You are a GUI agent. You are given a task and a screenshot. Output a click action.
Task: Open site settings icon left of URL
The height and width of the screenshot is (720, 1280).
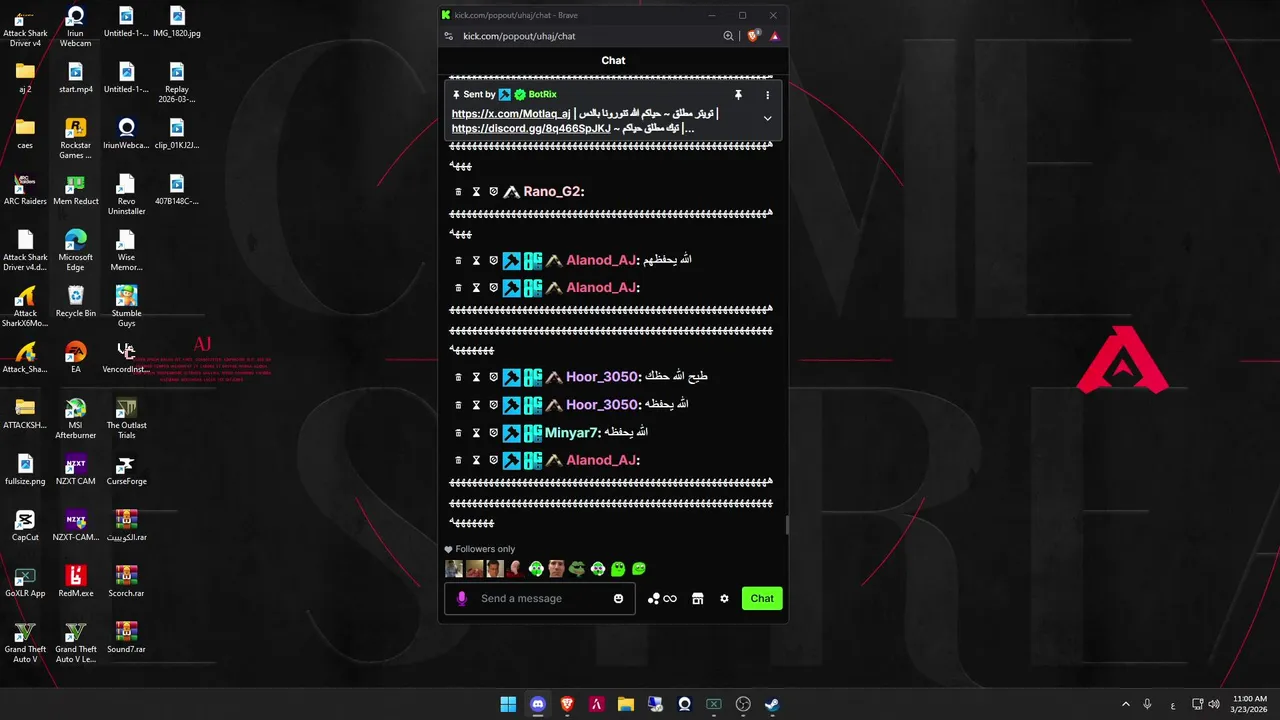coord(449,36)
